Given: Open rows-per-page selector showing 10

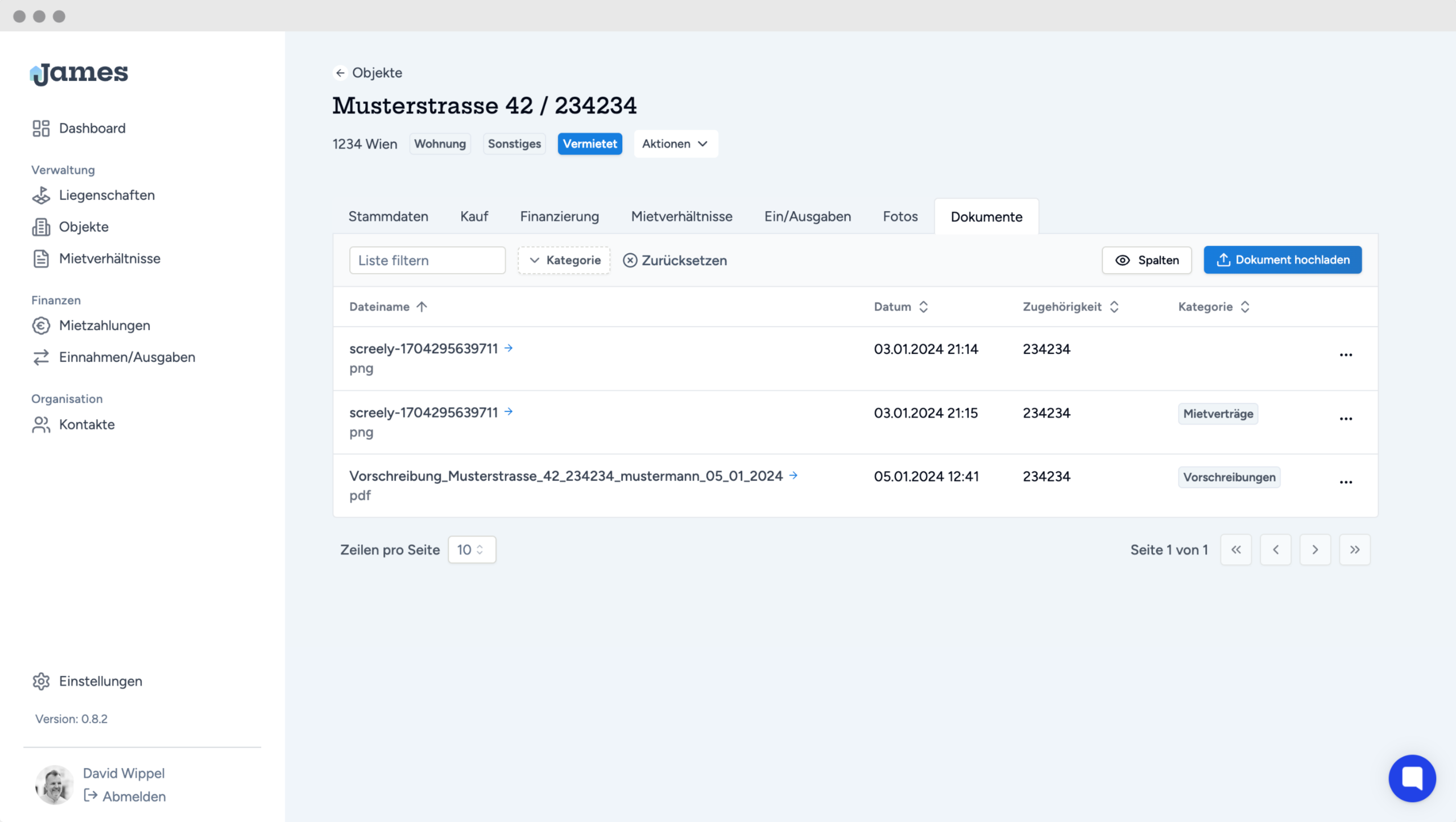Looking at the screenshot, I should tap(471, 550).
